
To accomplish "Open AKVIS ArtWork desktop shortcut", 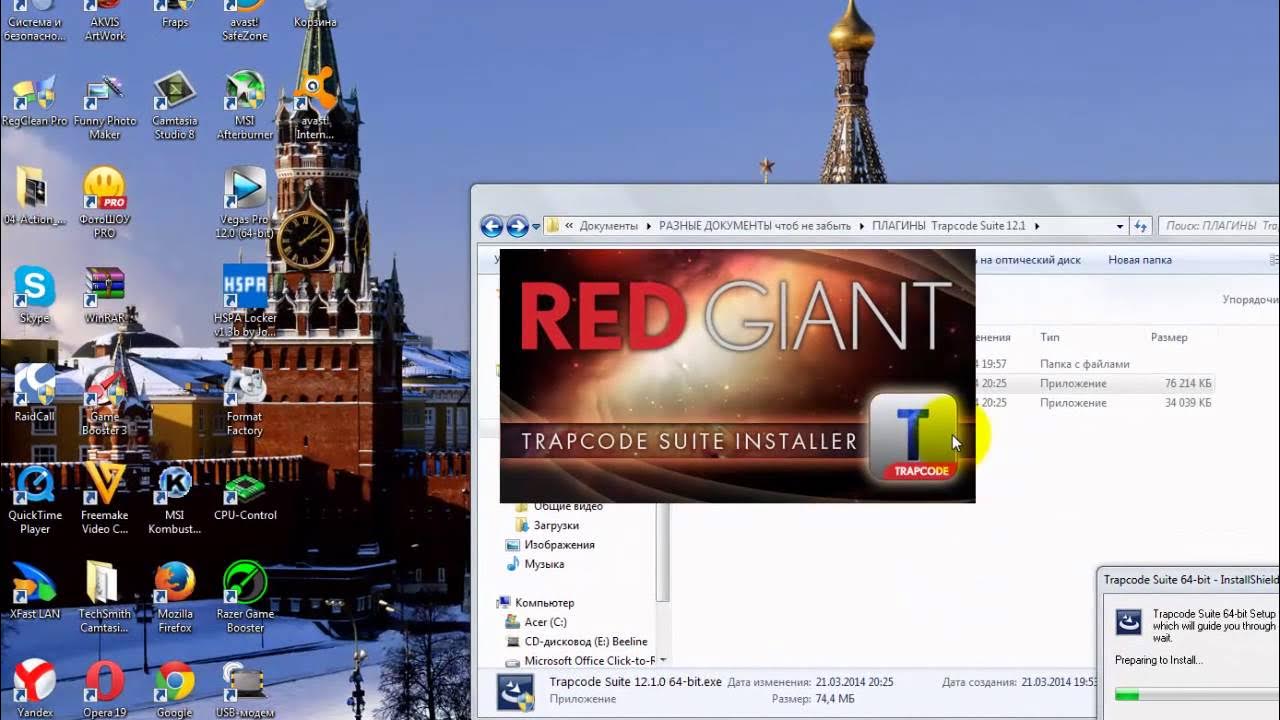I will [104, 21].
